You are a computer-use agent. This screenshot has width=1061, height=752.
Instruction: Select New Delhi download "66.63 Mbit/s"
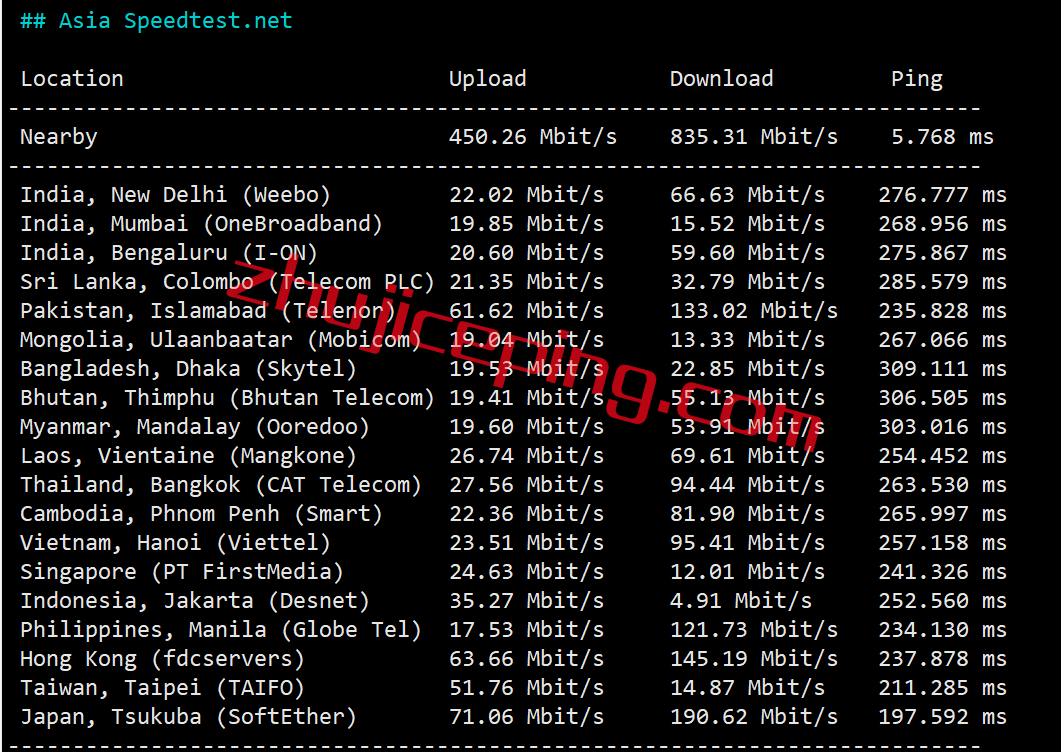(748, 195)
